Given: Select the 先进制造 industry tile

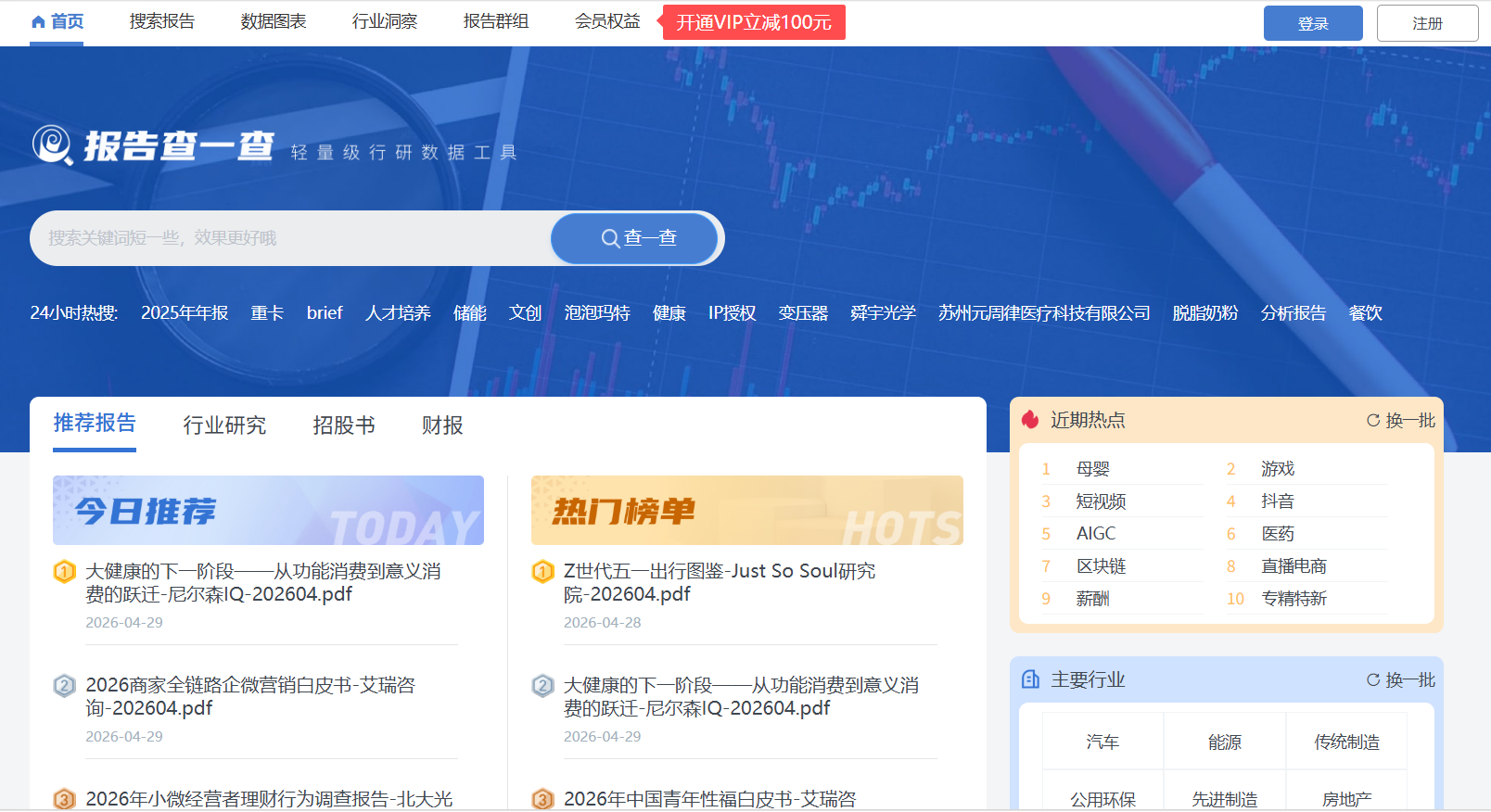Looking at the screenshot, I should [1225, 791].
